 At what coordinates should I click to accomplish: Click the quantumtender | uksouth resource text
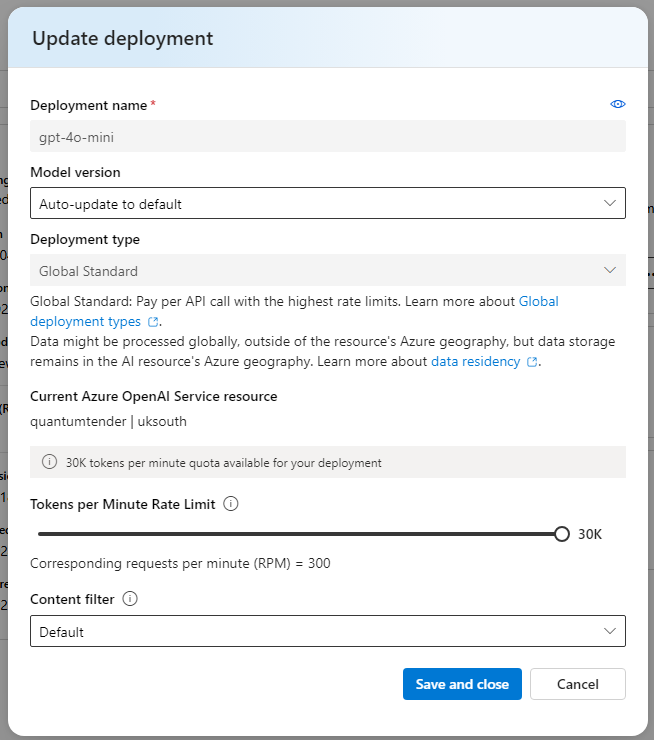(x=109, y=421)
